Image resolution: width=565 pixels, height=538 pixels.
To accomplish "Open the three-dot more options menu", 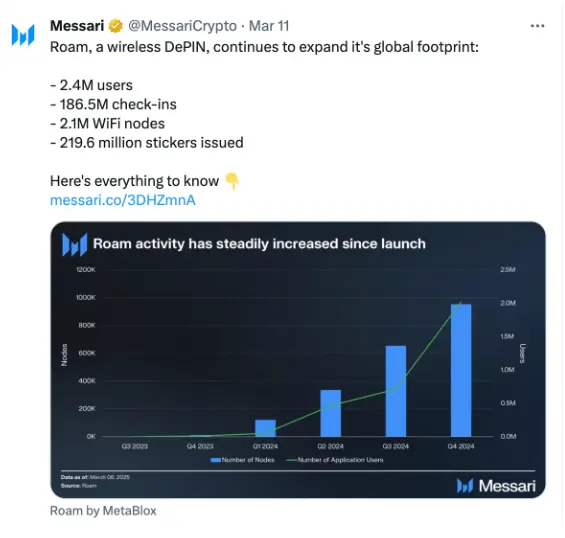I will [x=537, y=26].
